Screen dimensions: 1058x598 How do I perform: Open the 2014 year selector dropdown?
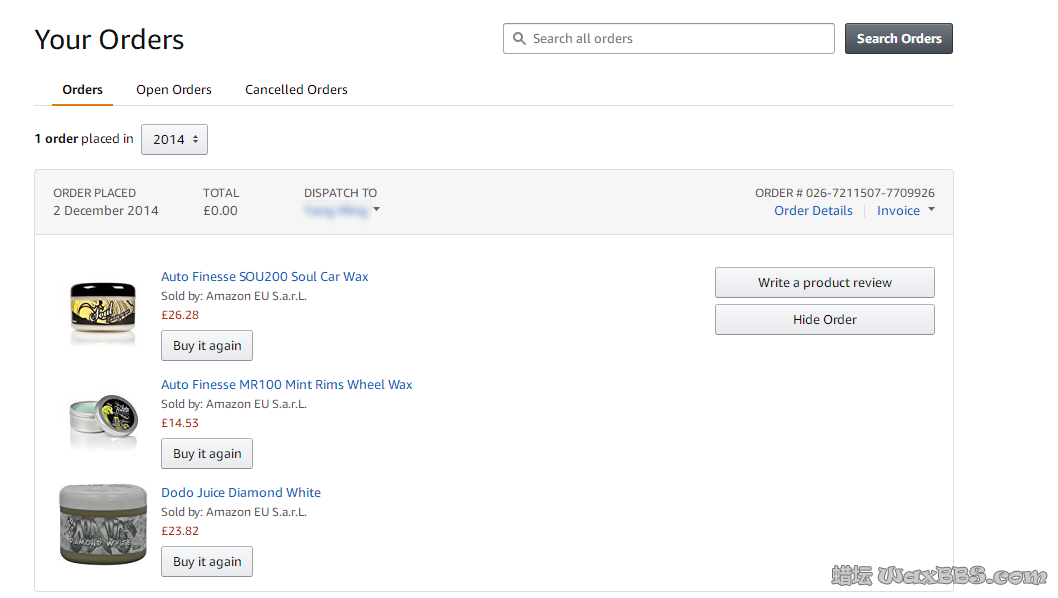pyautogui.click(x=174, y=140)
